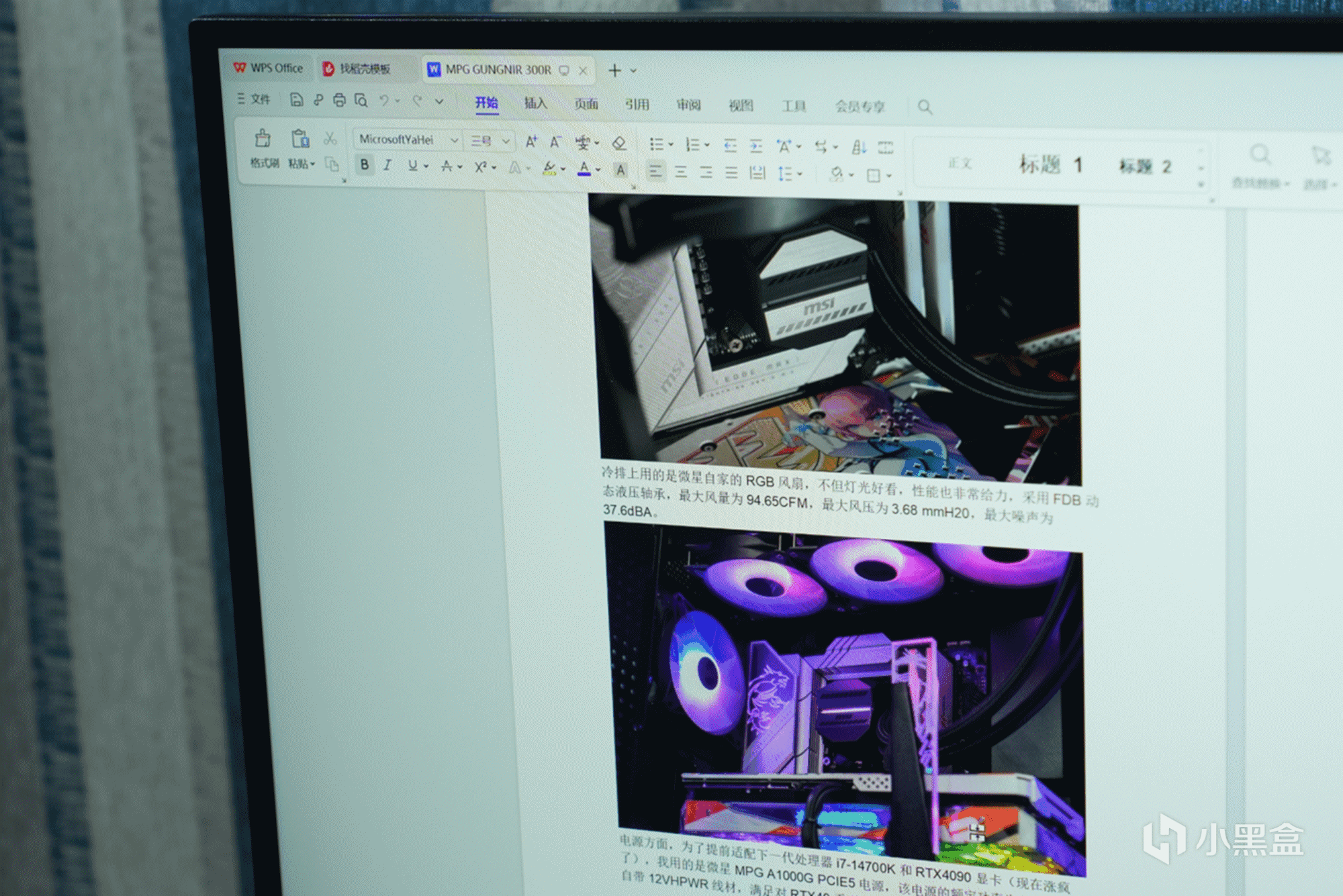Viewport: 1343px width, 896px height.
Task: Click the new tab plus button
Action: pyautogui.click(x=614, y=70)
